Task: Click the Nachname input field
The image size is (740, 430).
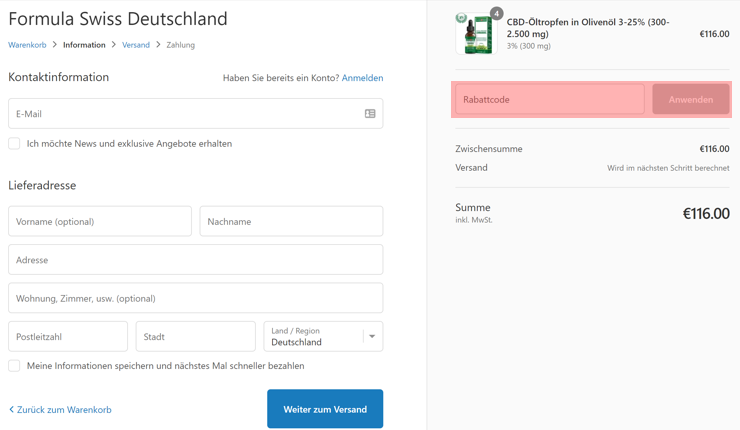Action: click(291, 222)
